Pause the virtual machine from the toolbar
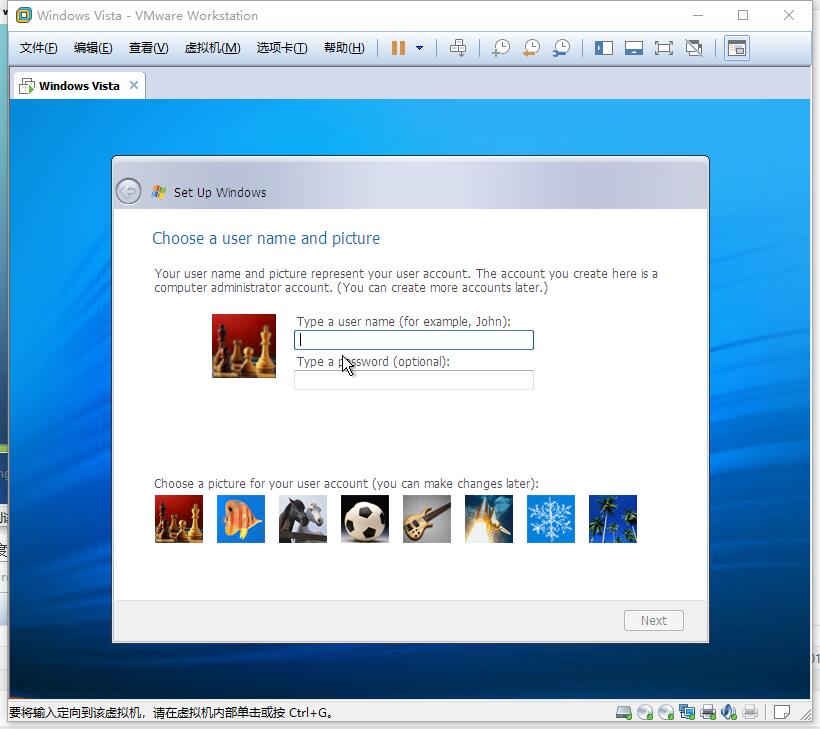 tap(398, 48)
